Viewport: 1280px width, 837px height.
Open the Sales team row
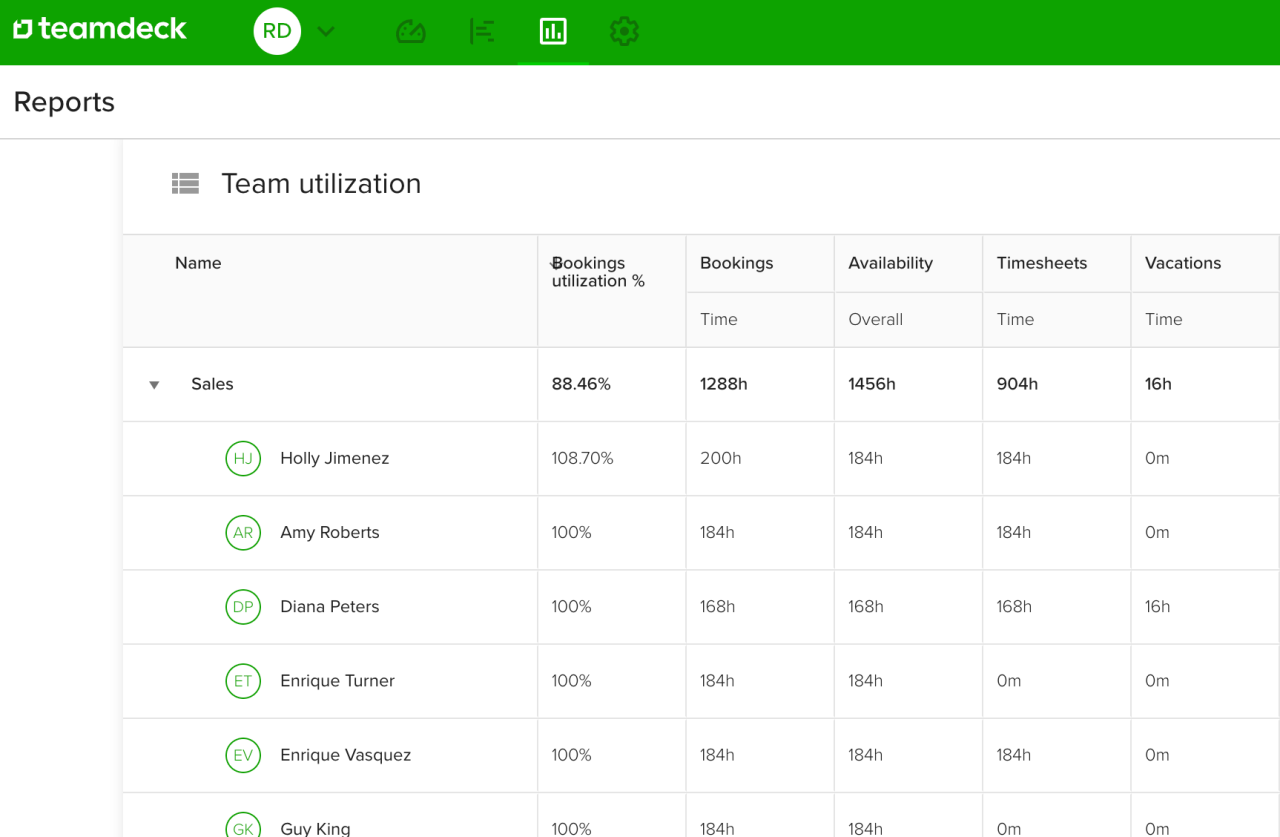click(212, 384)
